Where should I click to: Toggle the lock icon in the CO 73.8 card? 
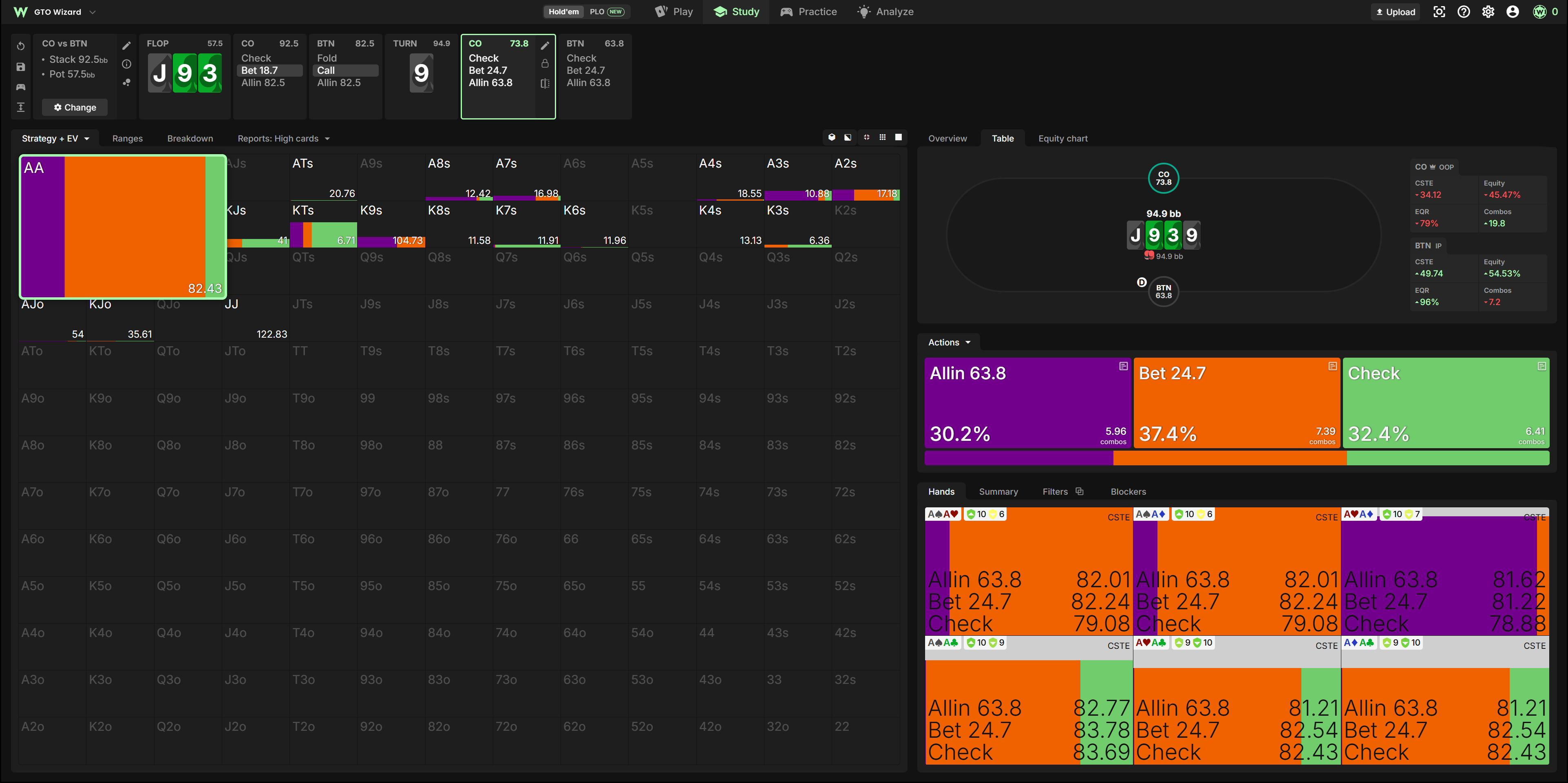point(545,64)
